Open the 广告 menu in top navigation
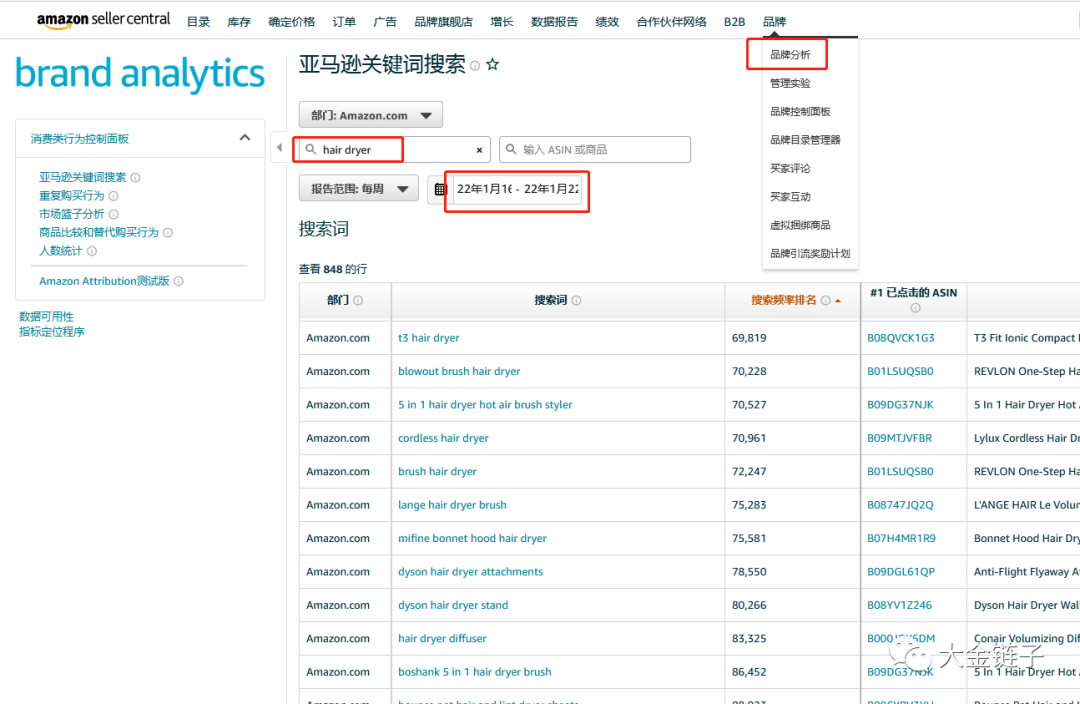Image resolution: width=1080 pixels, height=704 pixels. 384,21
